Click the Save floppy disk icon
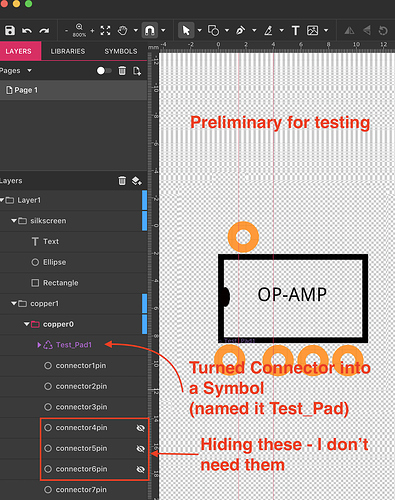This screenshot has height=500, width=395. tap(10, 31)
